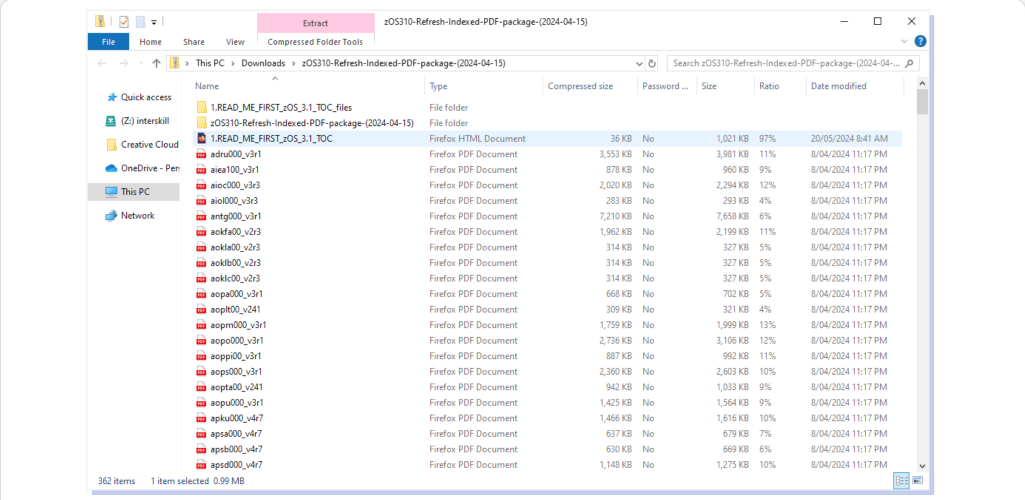Screen dimensions: 1025x500
Task: Select the file aiol000_v3r3
Action: point(234,201)
